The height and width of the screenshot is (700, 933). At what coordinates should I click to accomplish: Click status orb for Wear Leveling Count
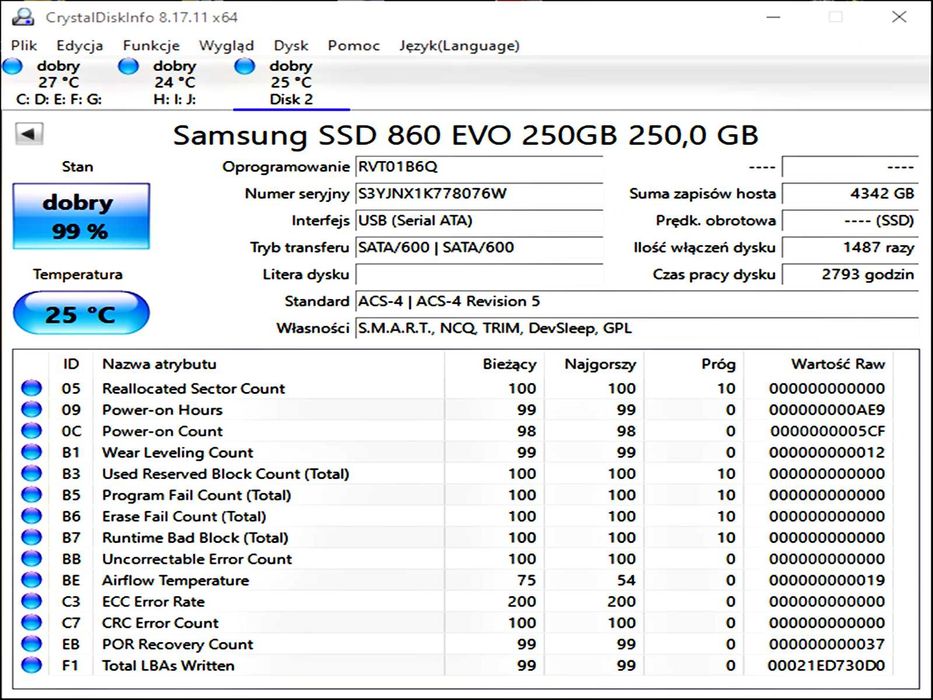pyautogui.click(x=32, y=452)
